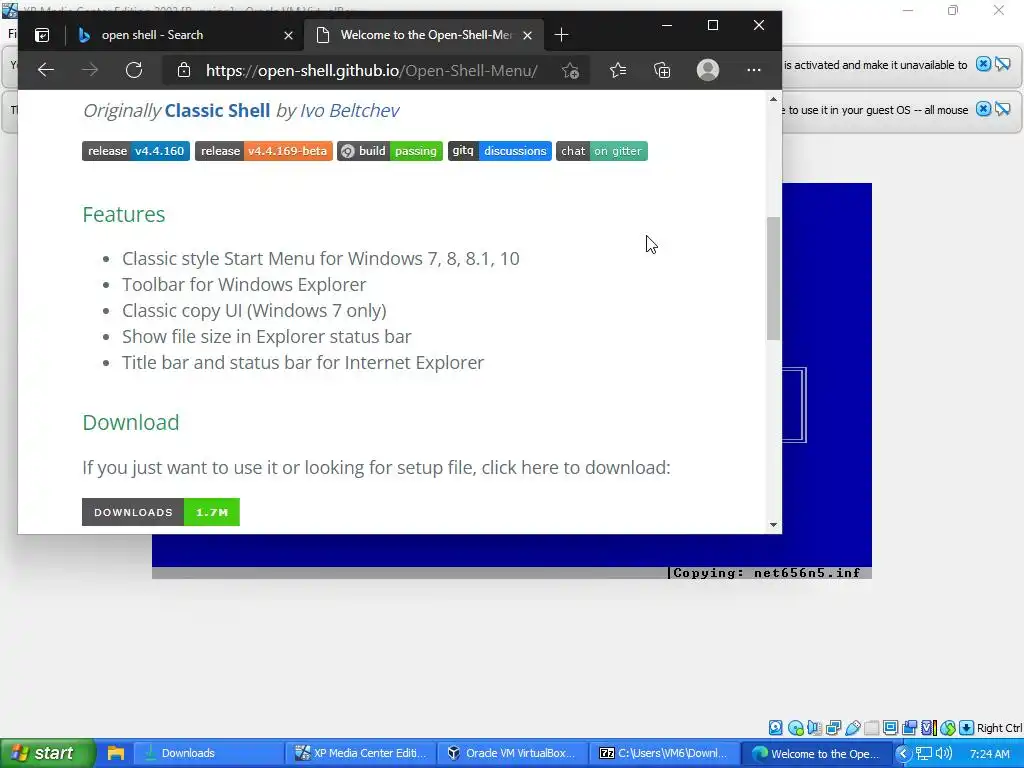
Task: Click VirtualBox optical disc indicator
Action: (795, 728)
